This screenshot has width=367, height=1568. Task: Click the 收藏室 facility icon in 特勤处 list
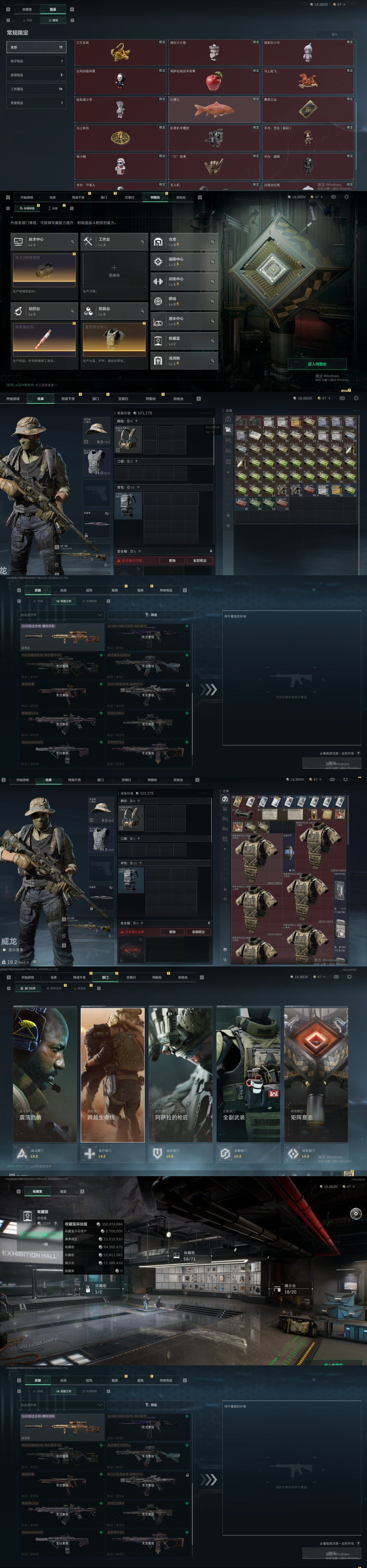(158, 341)
